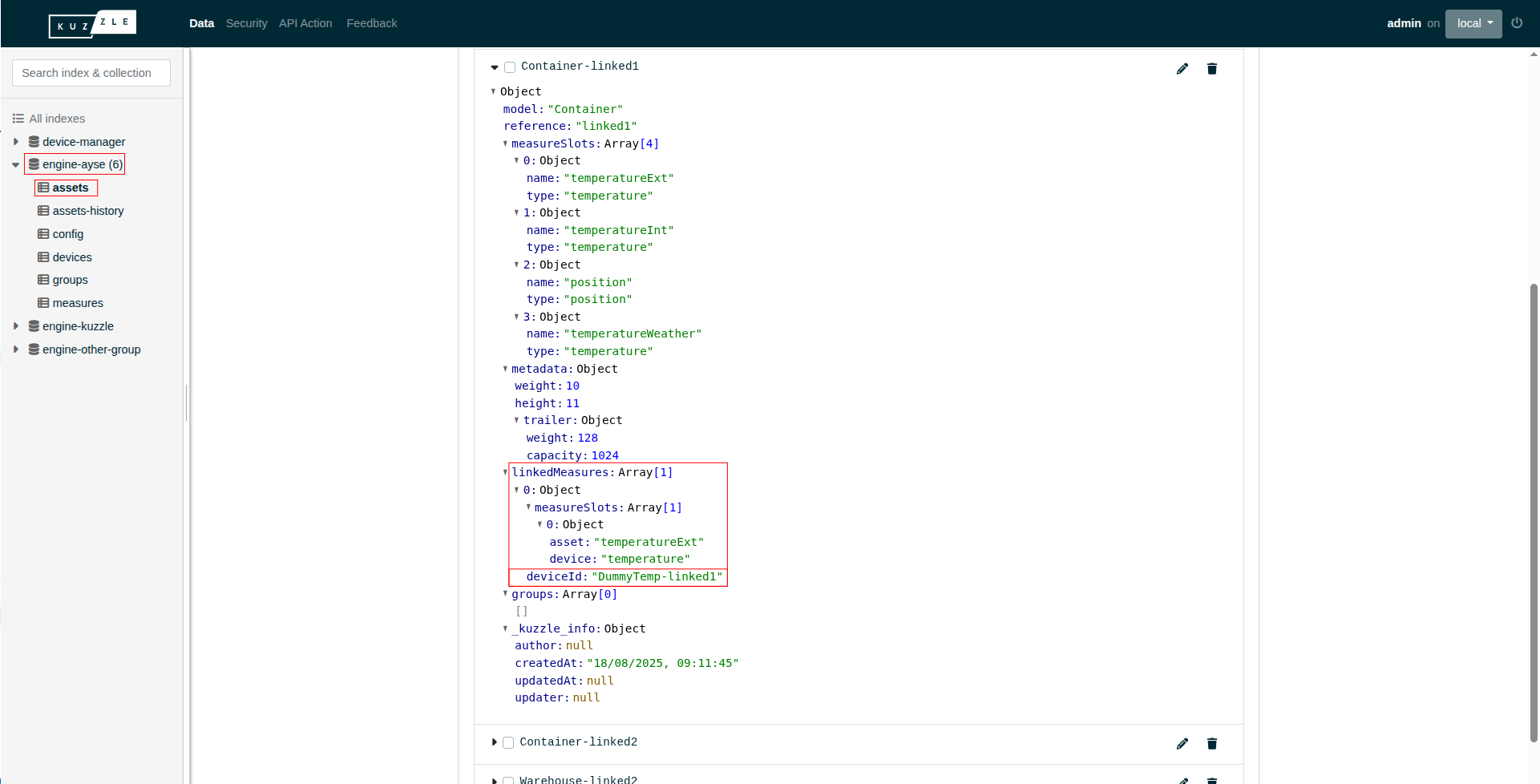Open the Security menu
The height and width of the screenshot is (784, 1540).
tap(246, 23)
